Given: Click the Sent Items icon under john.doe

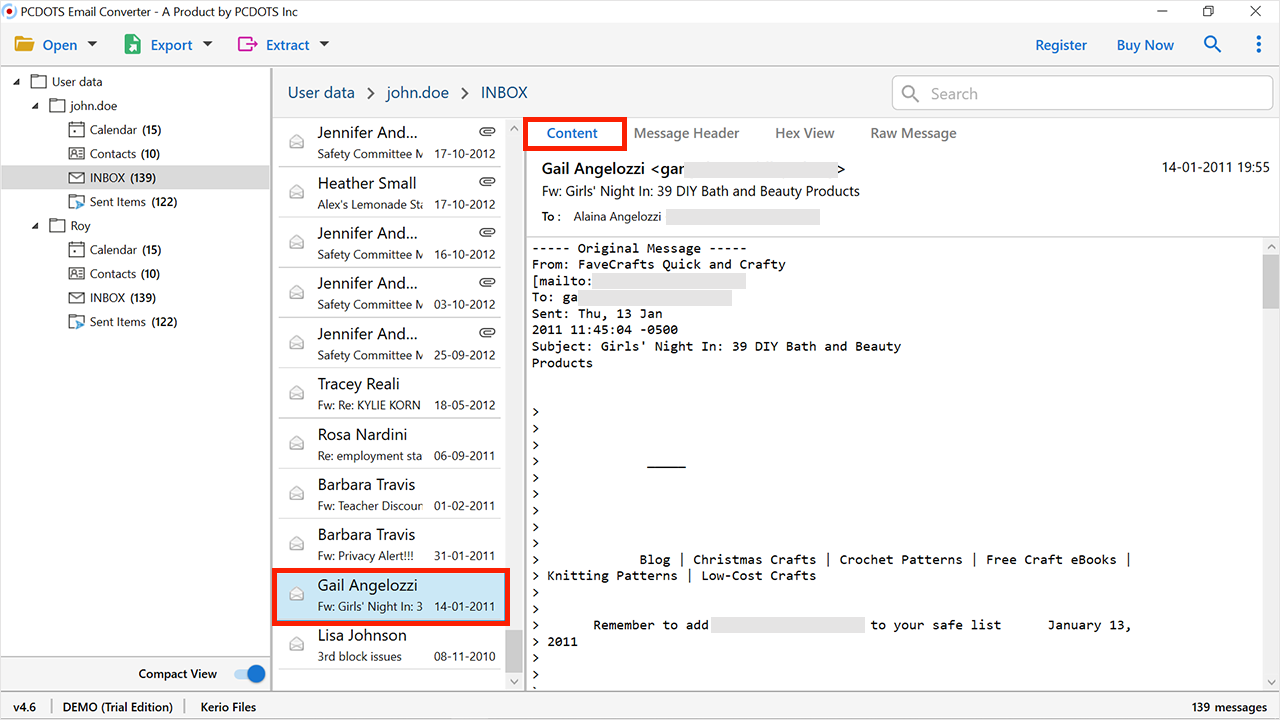Looking at the screenshot, I should point(76,202).
